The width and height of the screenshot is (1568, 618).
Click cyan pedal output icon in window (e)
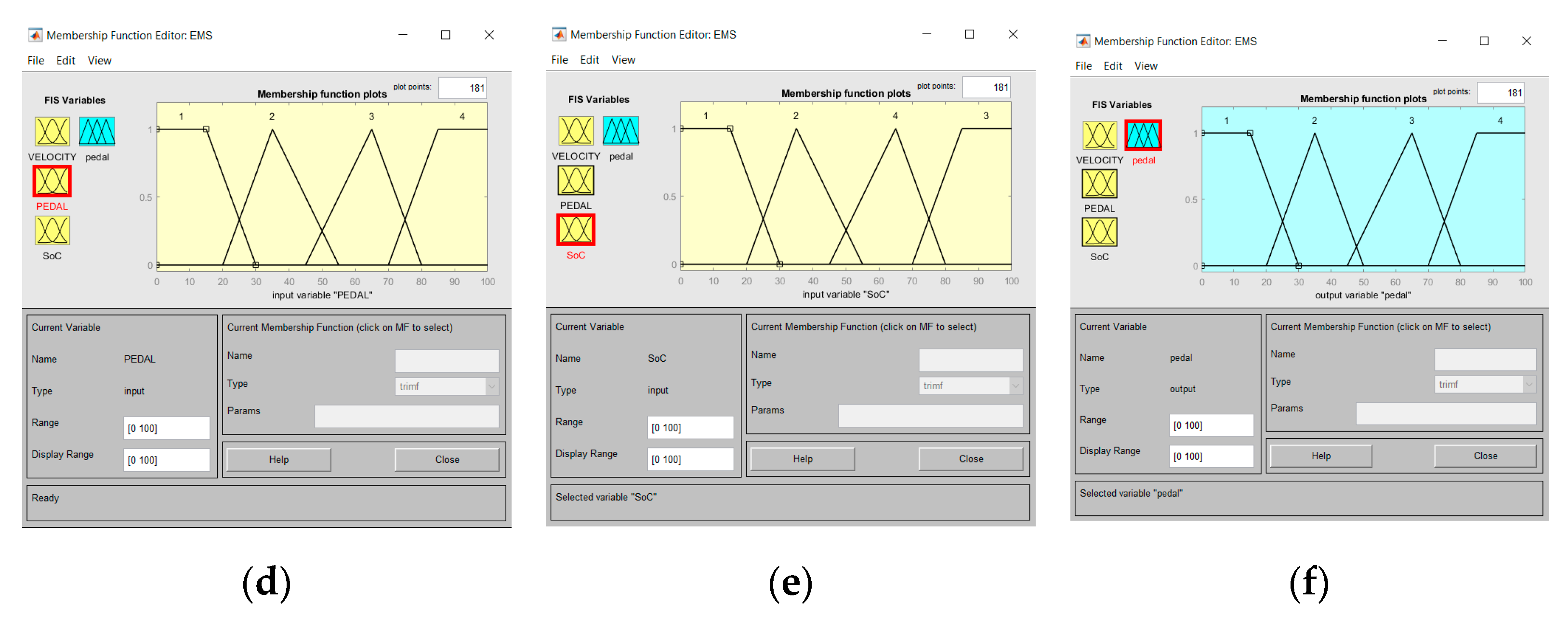620,131
